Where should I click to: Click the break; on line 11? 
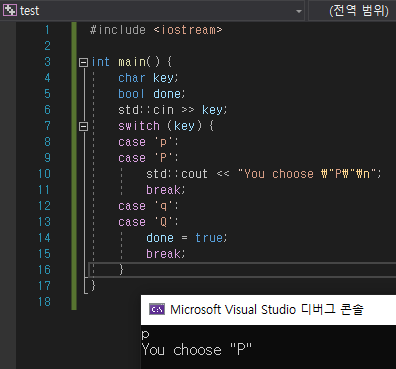click(x=165, y=190)
